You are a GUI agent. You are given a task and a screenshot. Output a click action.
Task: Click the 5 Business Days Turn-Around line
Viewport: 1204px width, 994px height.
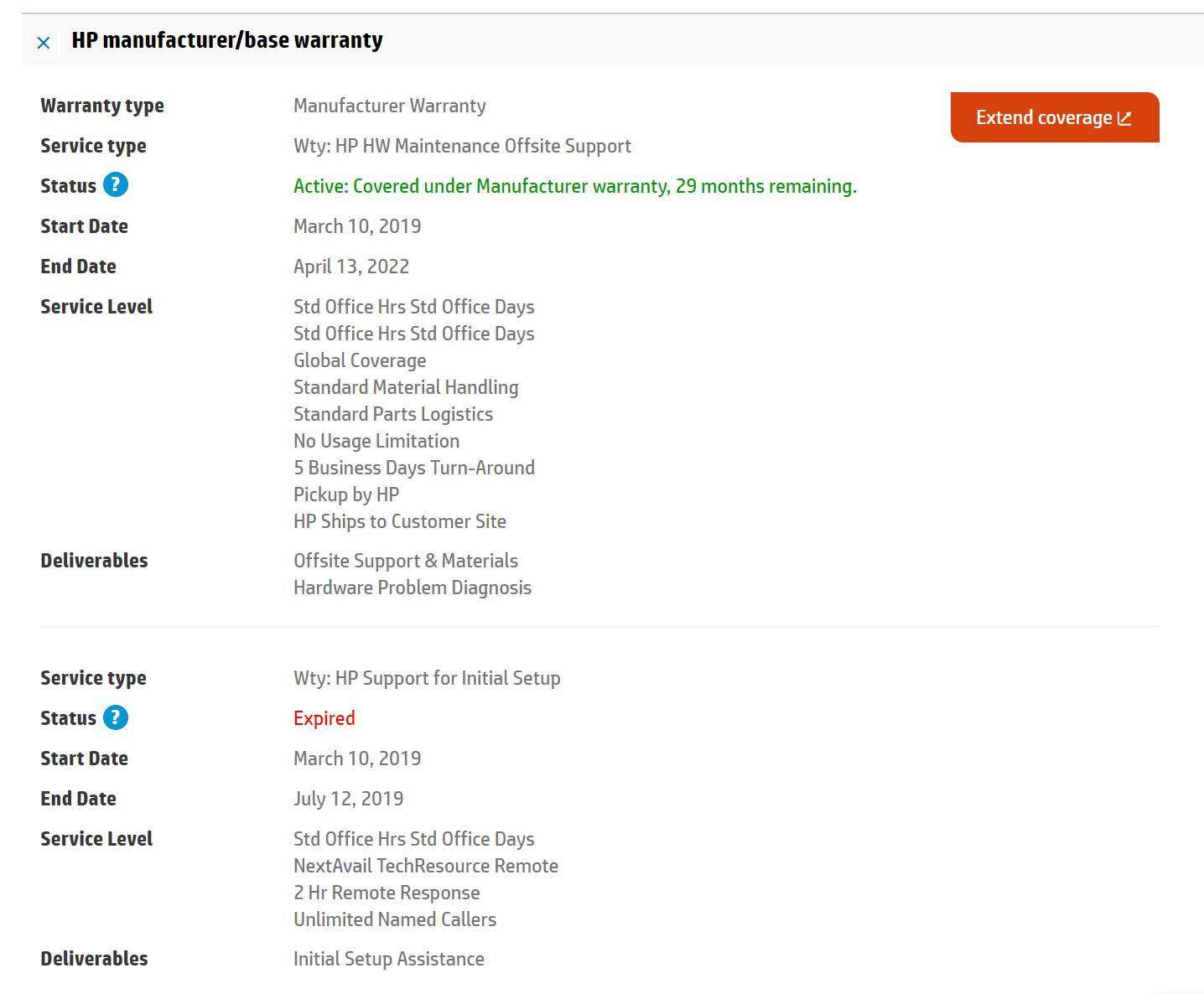pos(413,468)
